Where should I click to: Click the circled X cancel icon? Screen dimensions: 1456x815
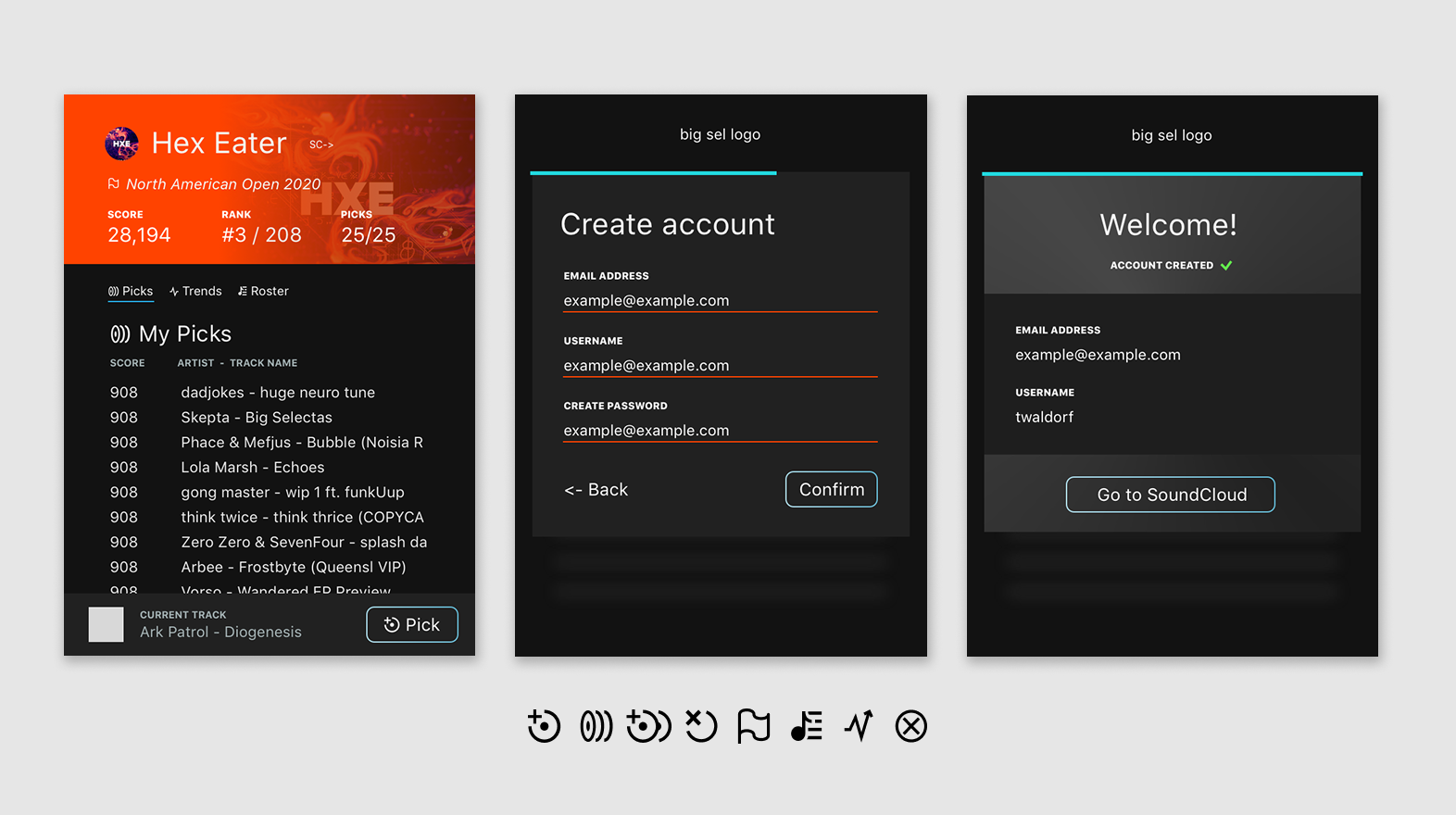click(910, 726)
